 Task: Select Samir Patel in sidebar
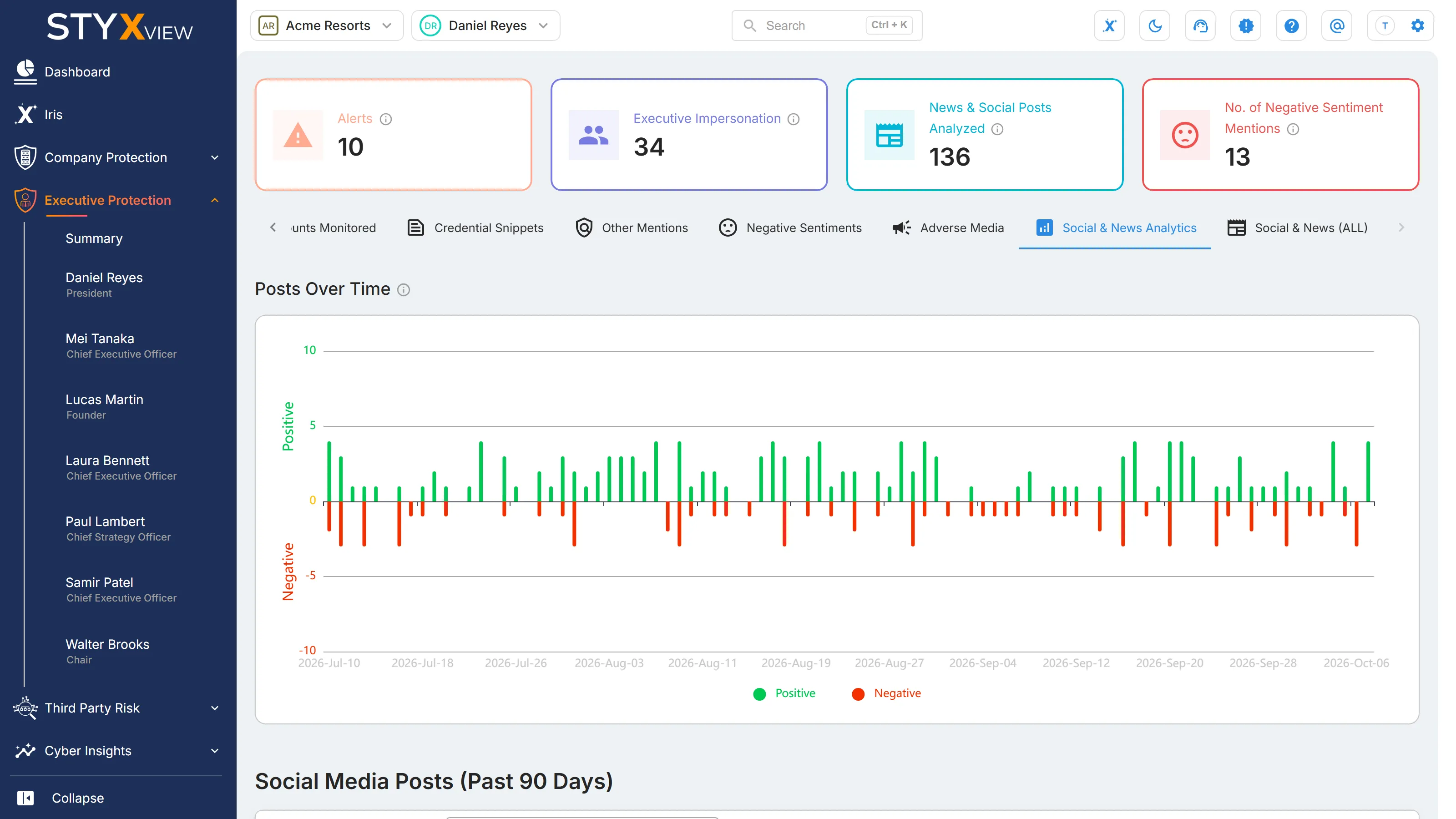[121, 590]
